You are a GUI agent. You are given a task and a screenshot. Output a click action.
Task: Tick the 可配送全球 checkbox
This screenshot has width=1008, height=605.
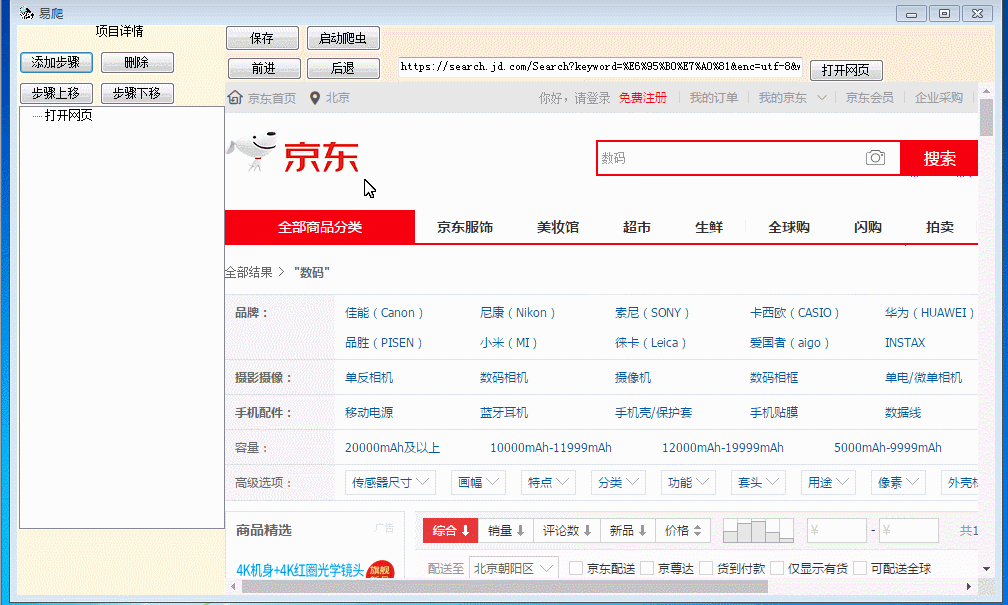860,568
